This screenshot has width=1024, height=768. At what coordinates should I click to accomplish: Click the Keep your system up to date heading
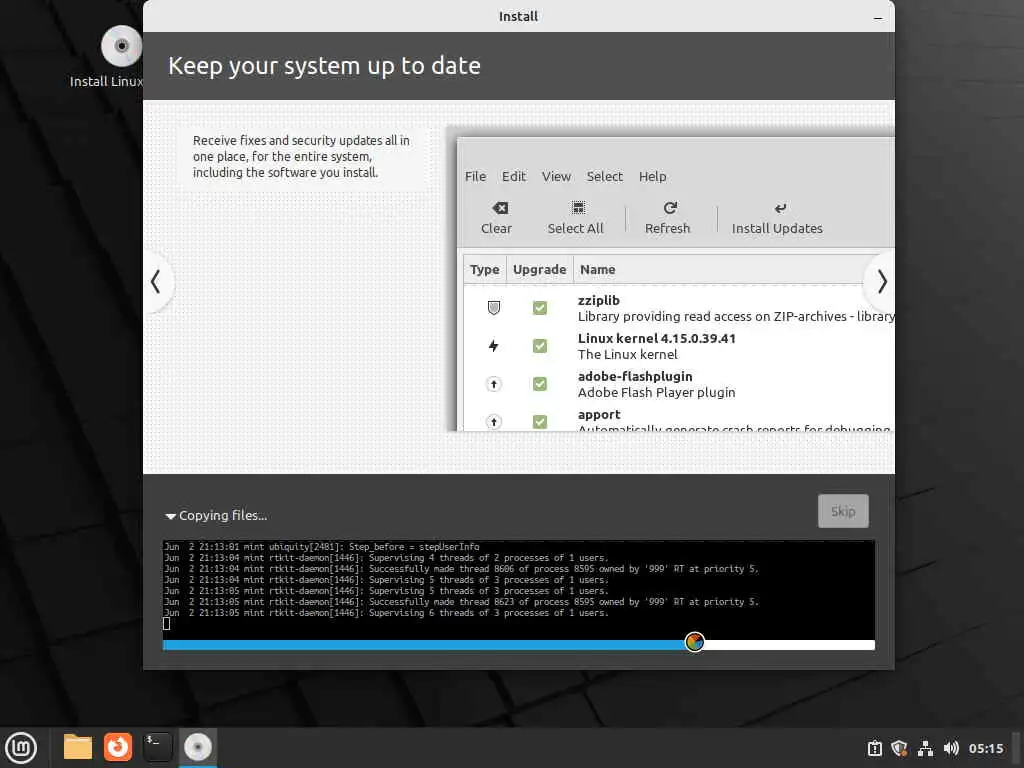click(x=325, y=66)
